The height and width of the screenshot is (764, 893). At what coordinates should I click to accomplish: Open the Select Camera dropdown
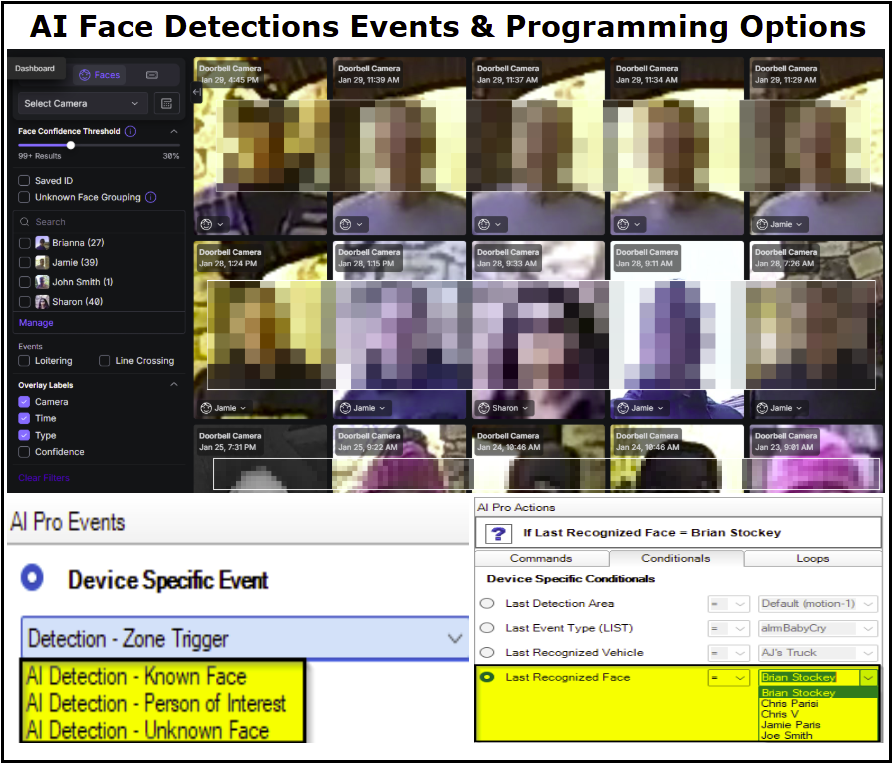click(82, 103)
